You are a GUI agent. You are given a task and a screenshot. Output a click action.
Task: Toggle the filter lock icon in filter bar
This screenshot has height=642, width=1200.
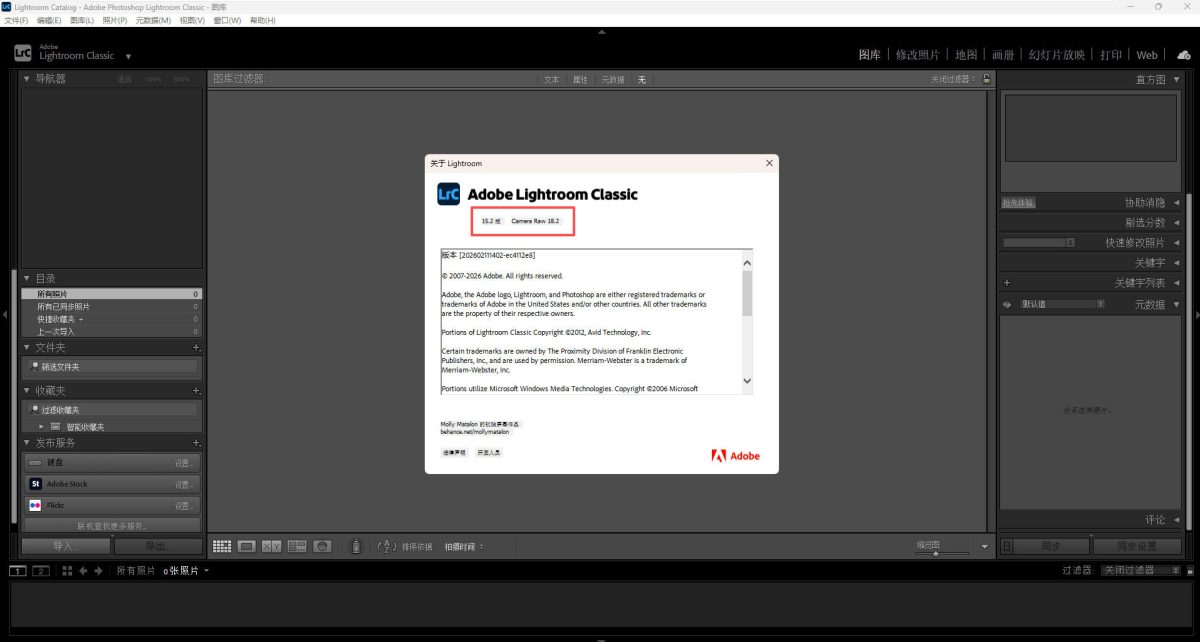click(x=986, y=79)
